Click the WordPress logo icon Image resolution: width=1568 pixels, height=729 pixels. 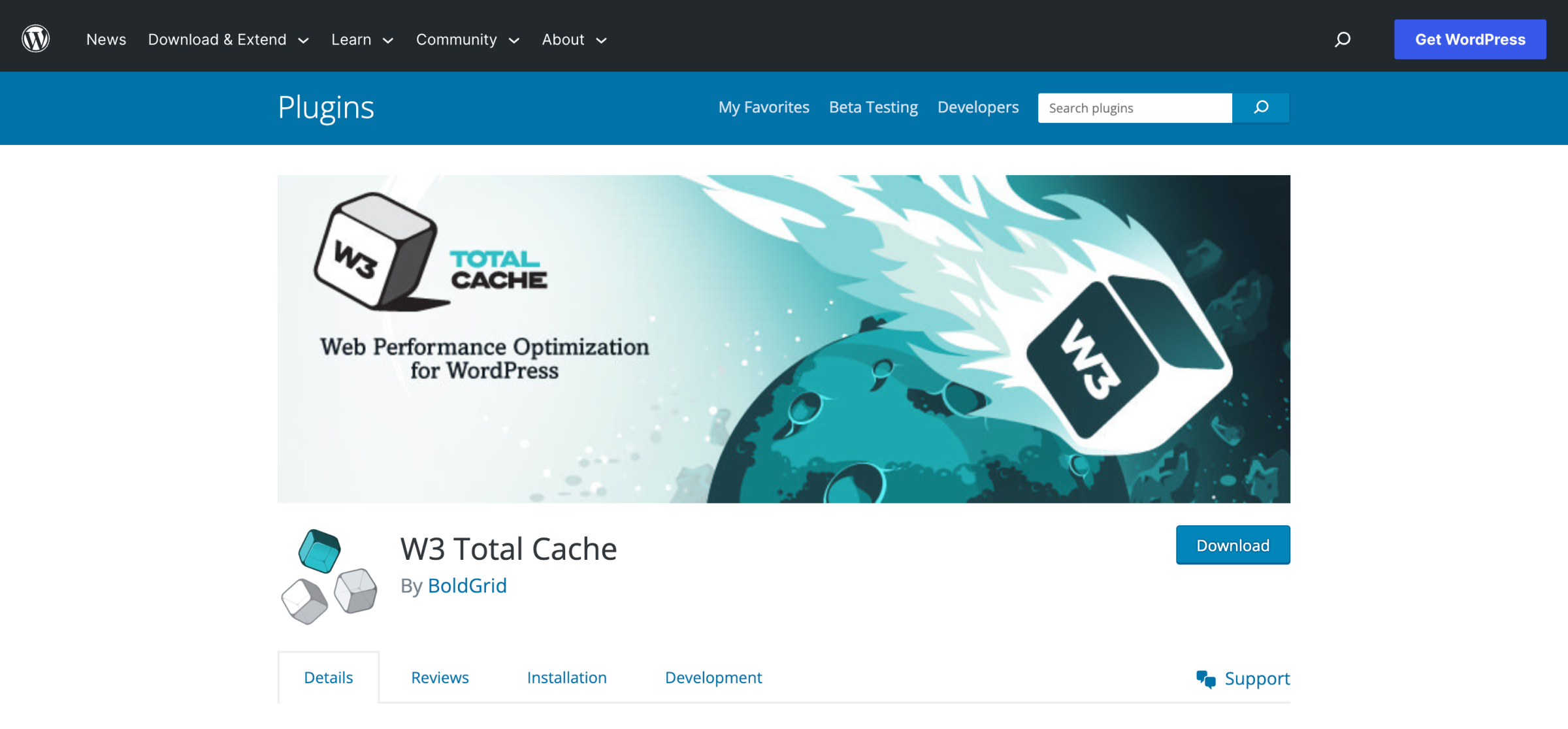36,39
